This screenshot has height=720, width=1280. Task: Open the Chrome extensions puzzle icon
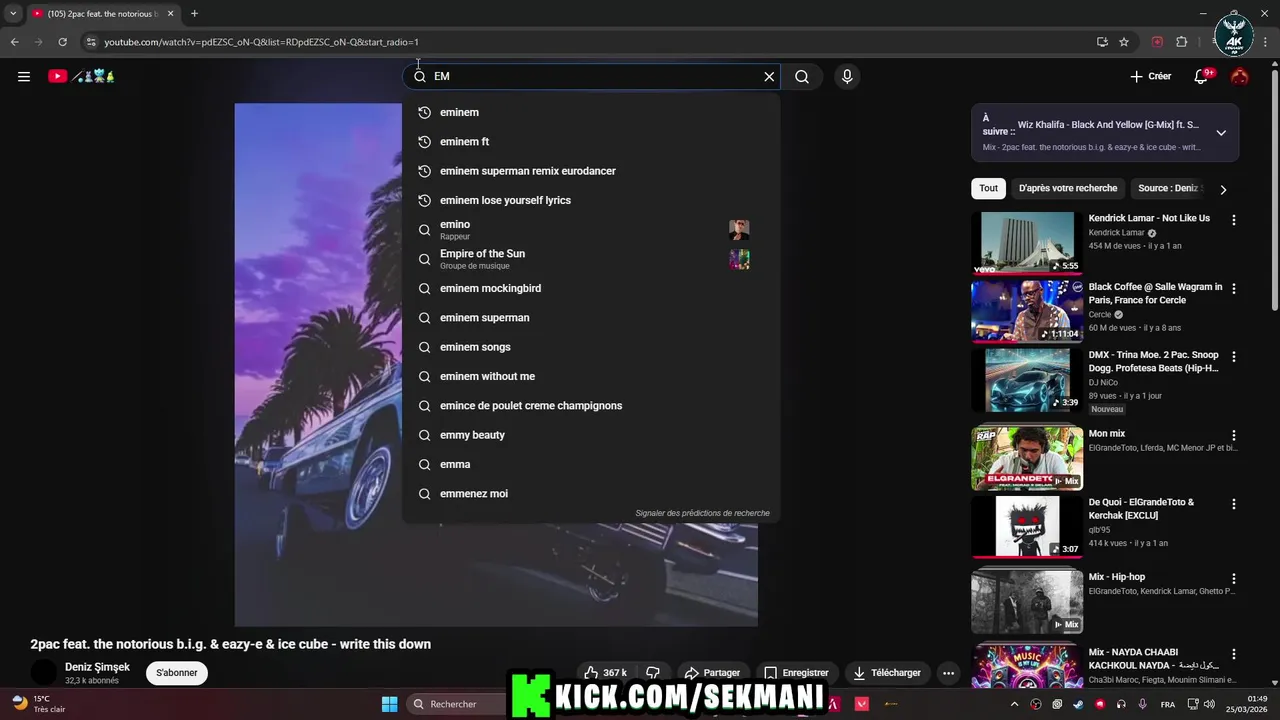pos(1181,42)
